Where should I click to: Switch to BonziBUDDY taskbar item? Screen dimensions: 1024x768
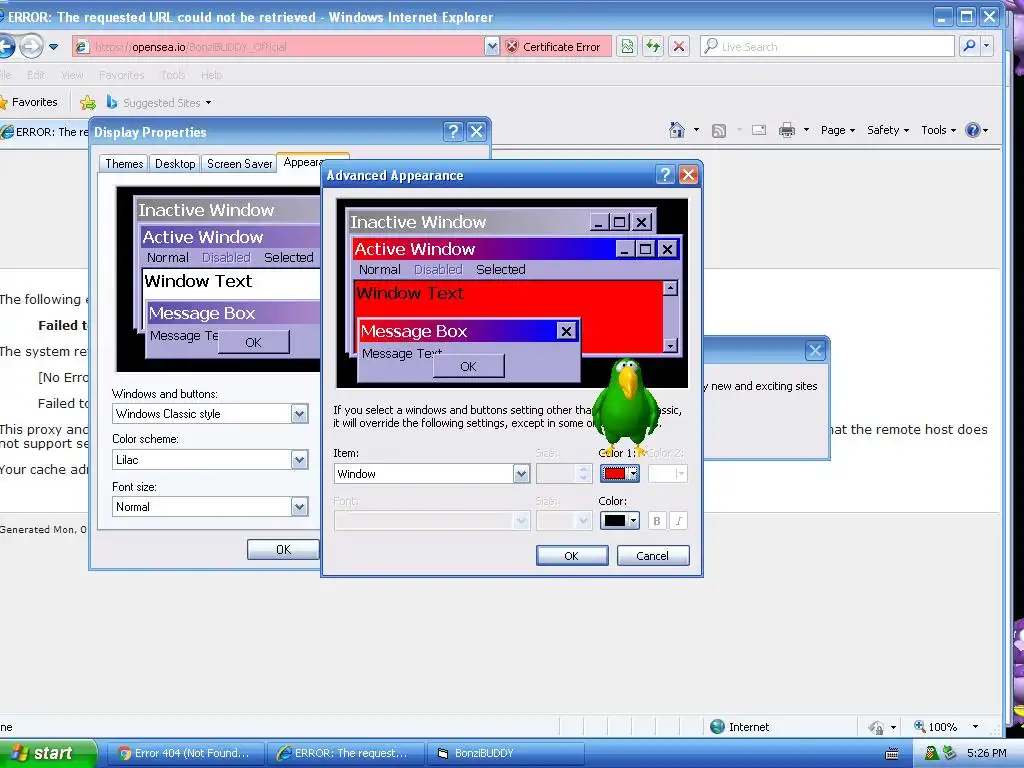tap(505, 753)
